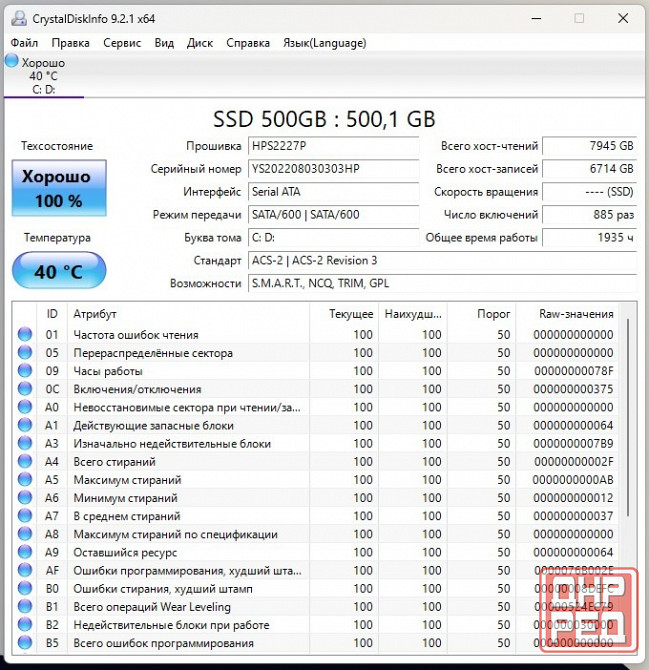The height and width of the screenshot is (670, 649).
Task: Click the Возможности field with S.M.A.R.T.
Action: click(x=442, y=283)
